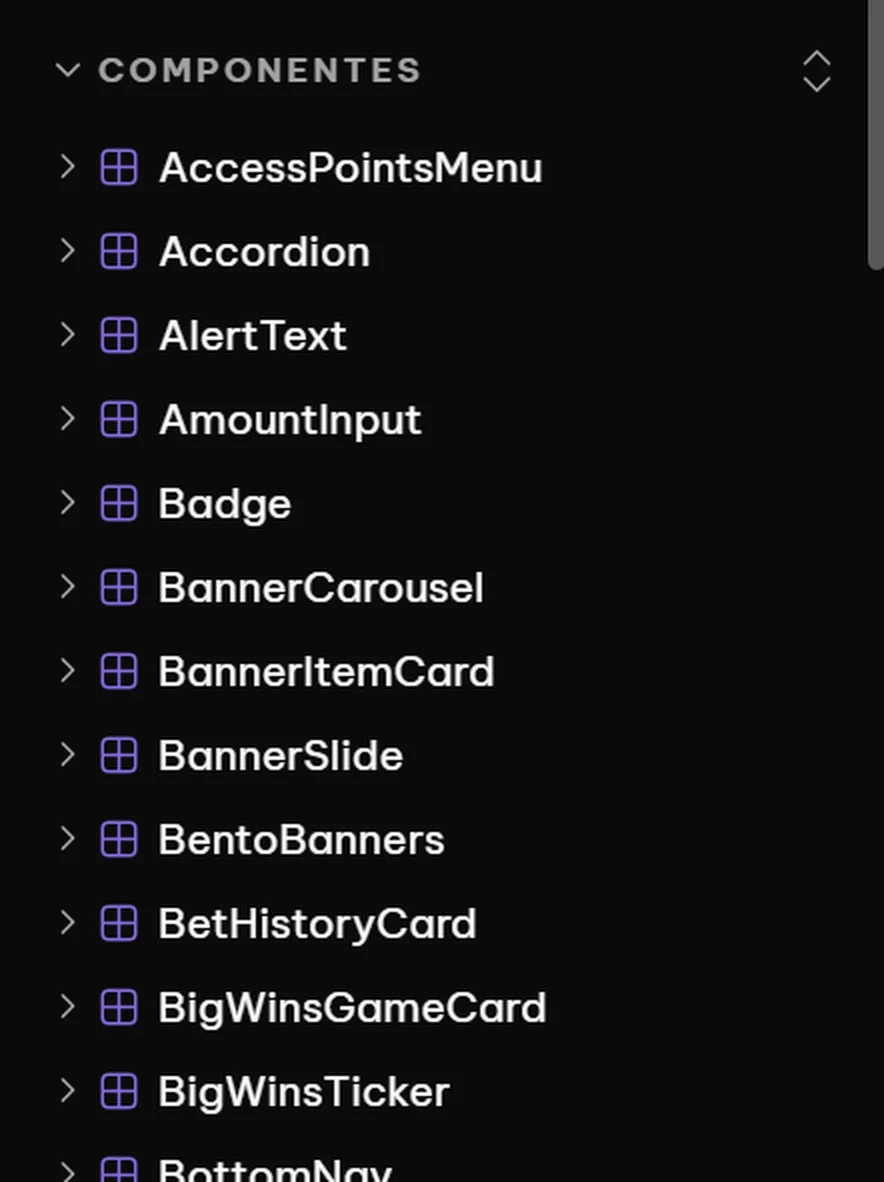The image size is (884, 1182).
Task: Expand the BigWinsGameCard chevron
Action: pyautogui.click(x=67, y=1007)
